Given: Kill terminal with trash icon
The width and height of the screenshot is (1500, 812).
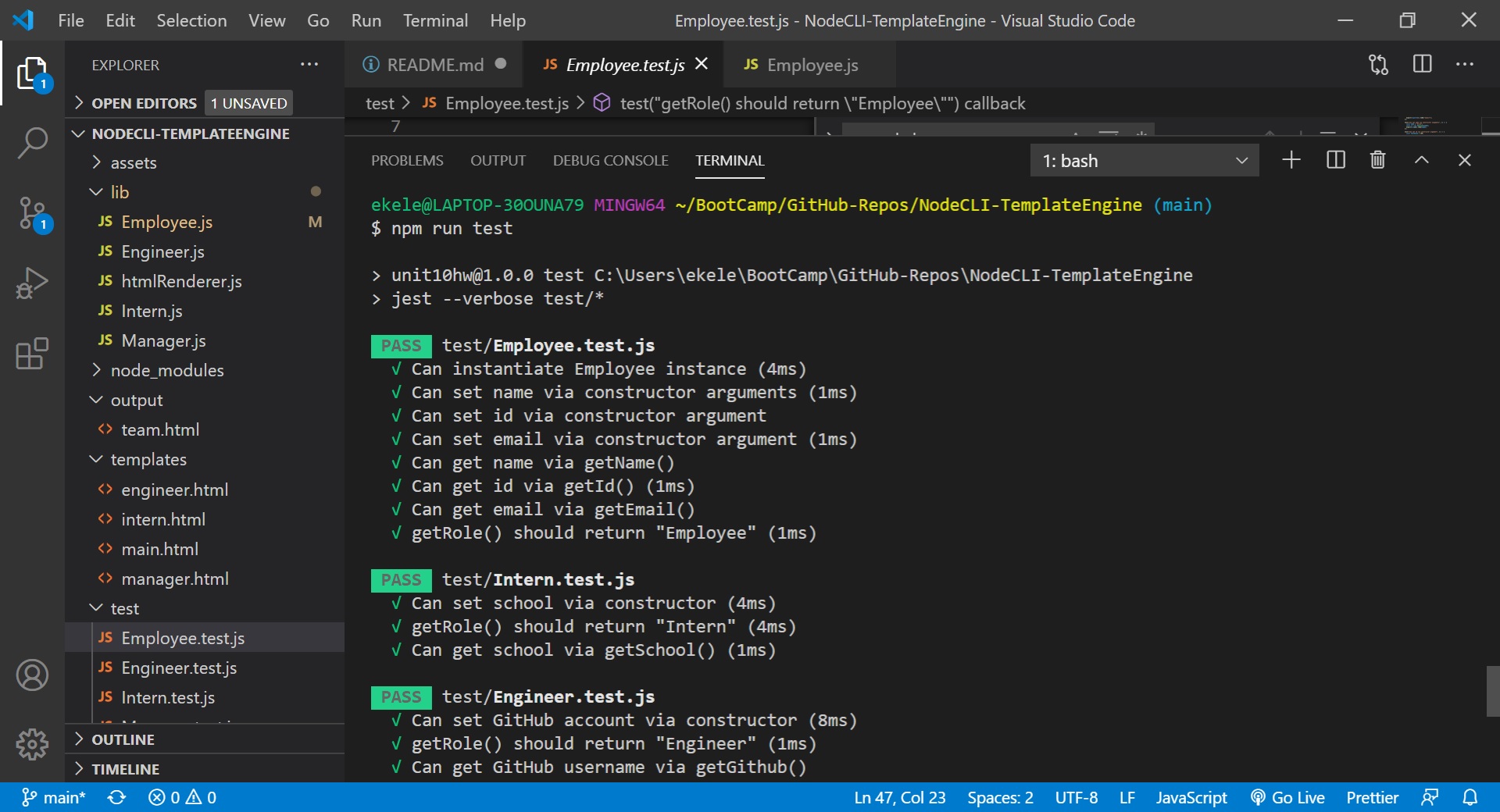Looking at the screenshot, I should click(x=1378, y=160).
